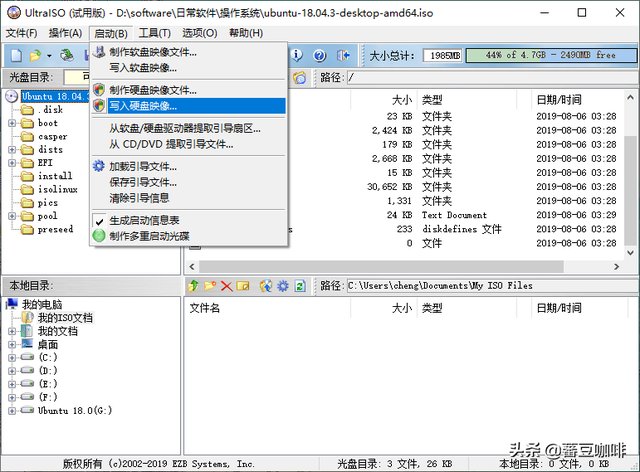The height and width of the screenshot is (472, 640).
Task: Click the Exit door toolbar icon
Action: 343,55
